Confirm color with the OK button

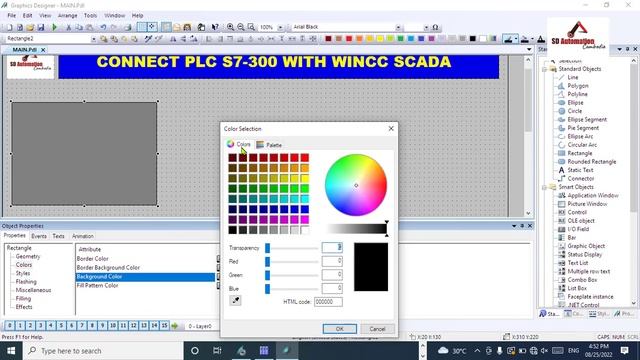[x=340, y=329]
